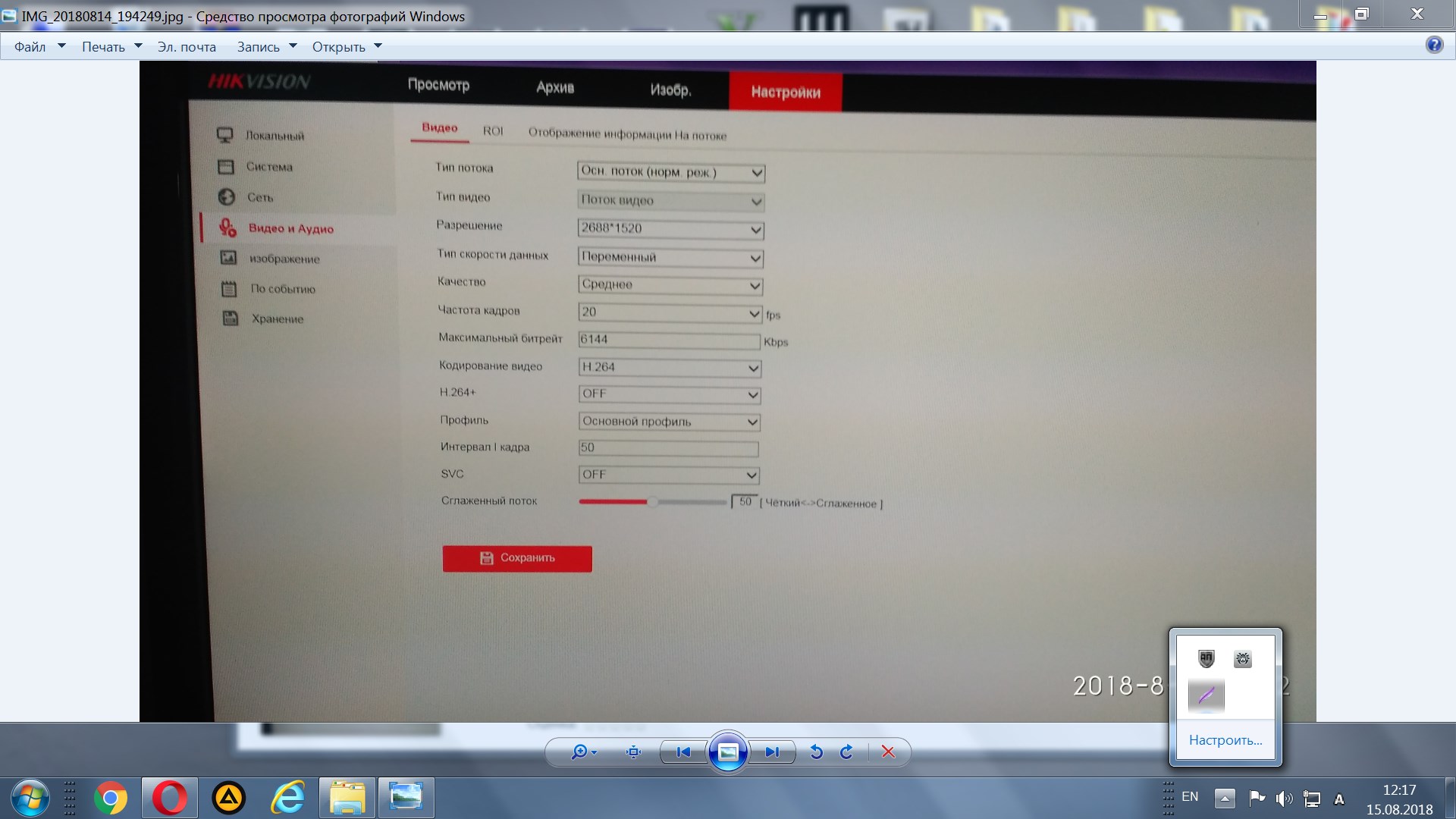Go to the next photo
The height and width of the screenshot is (819, 1456).
coord(772,752)
